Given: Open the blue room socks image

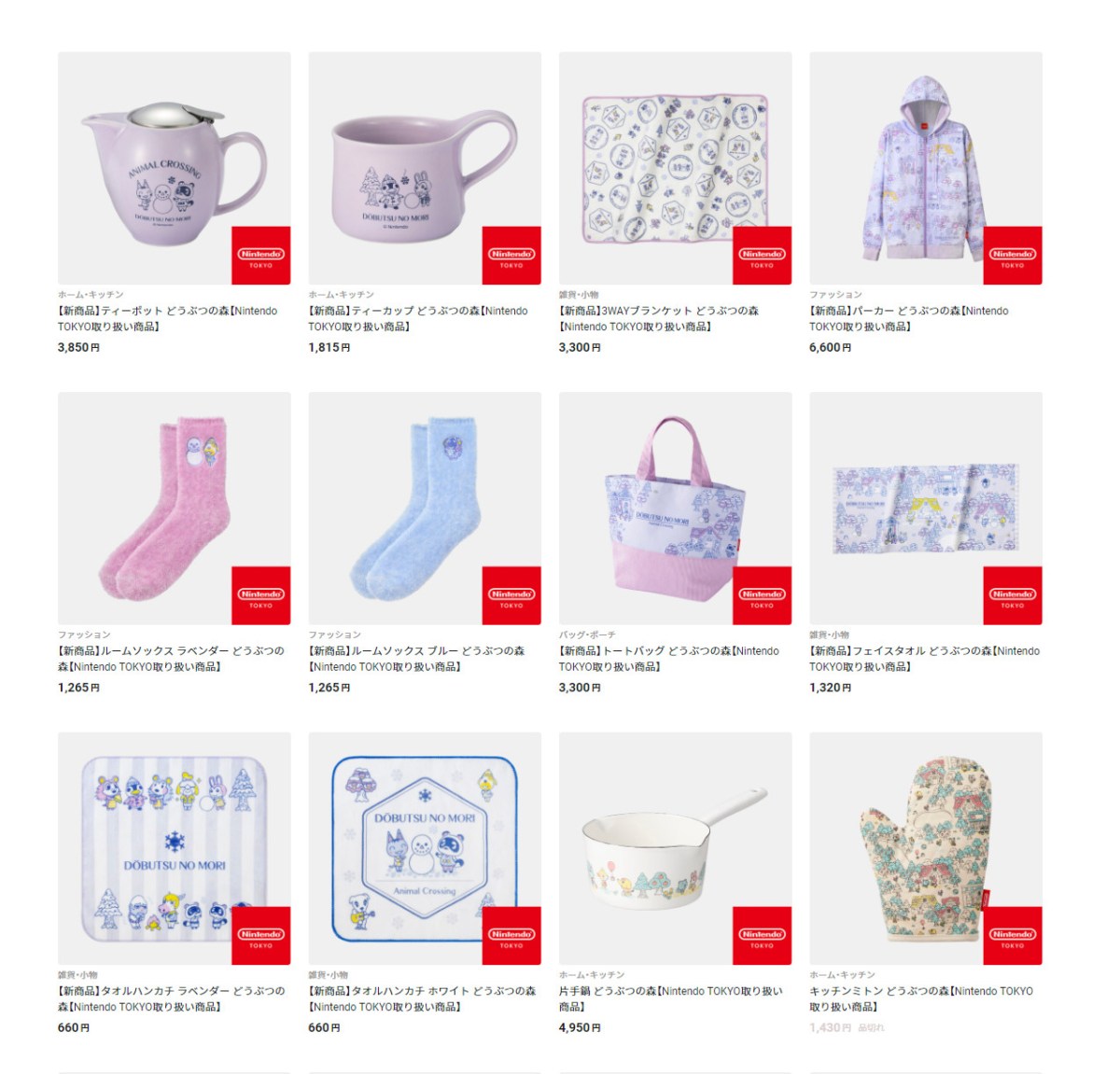Looking at the screenshot, I should click(x=425, y=509).
